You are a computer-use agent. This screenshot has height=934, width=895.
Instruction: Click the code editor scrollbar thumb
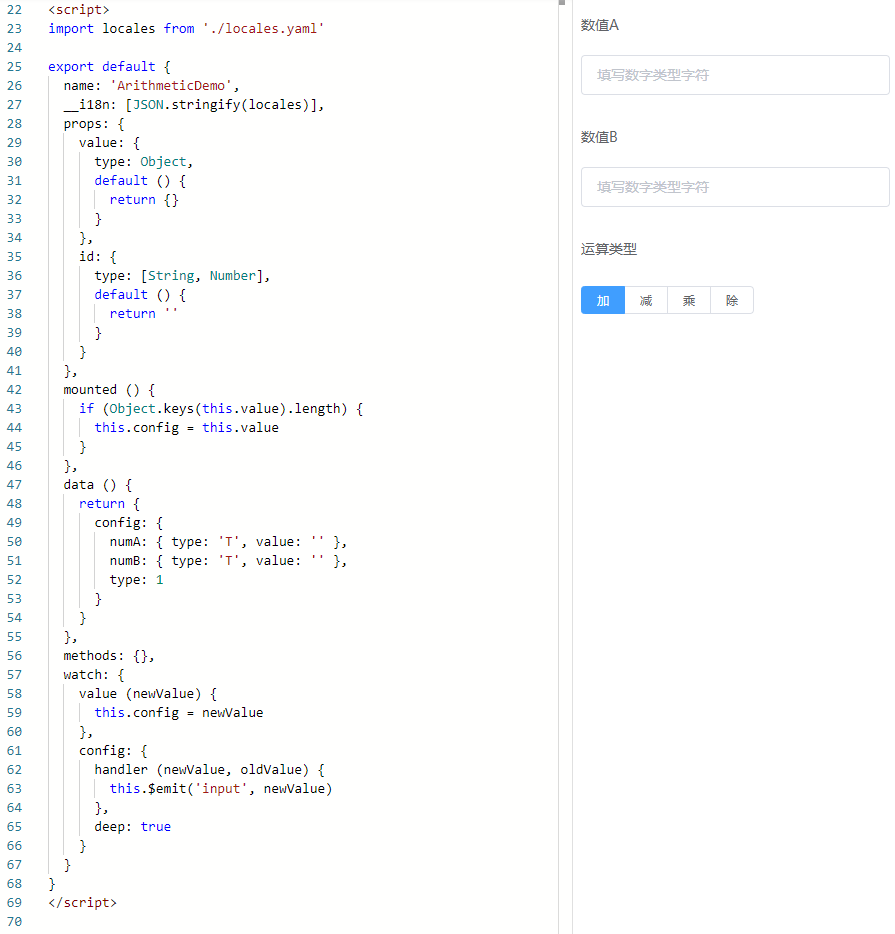pos(562,3)
